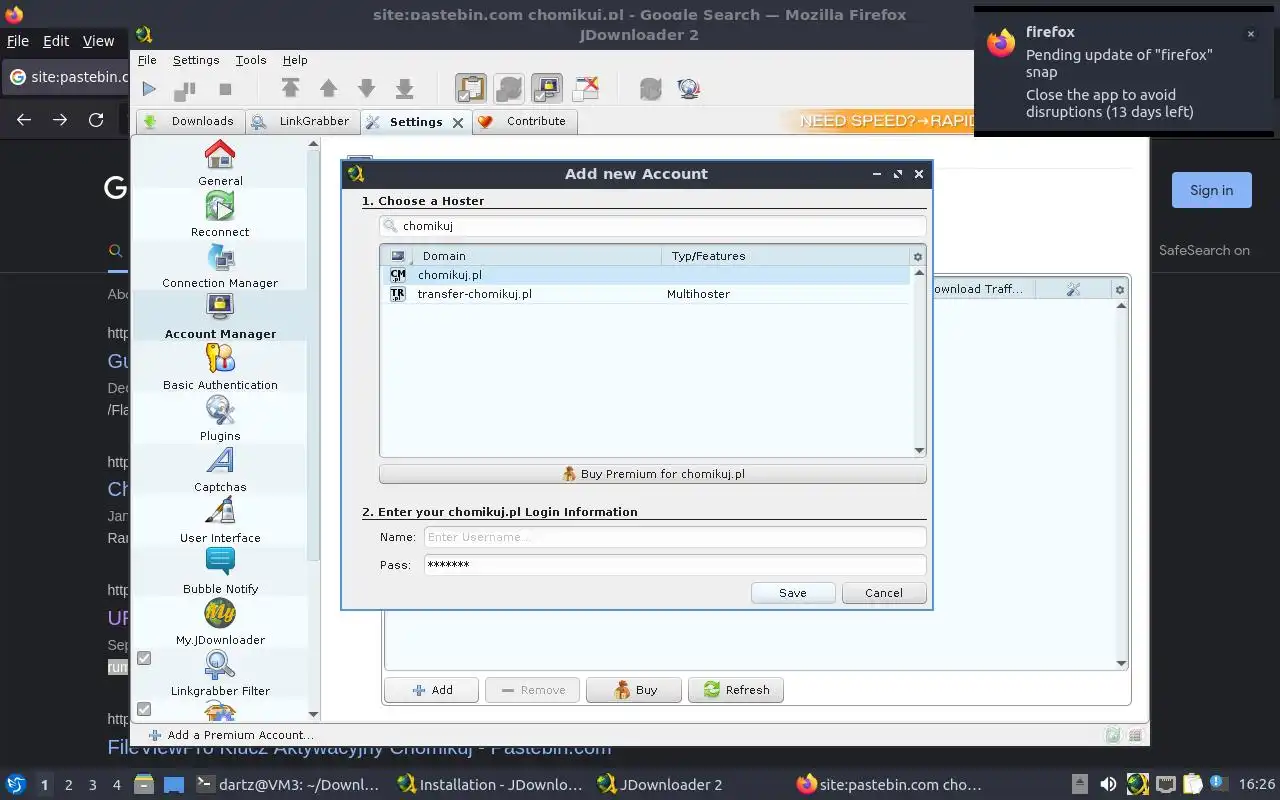1280x800 pixels.
Task: Click hoster list scroll down arrow
Action: 919,451
